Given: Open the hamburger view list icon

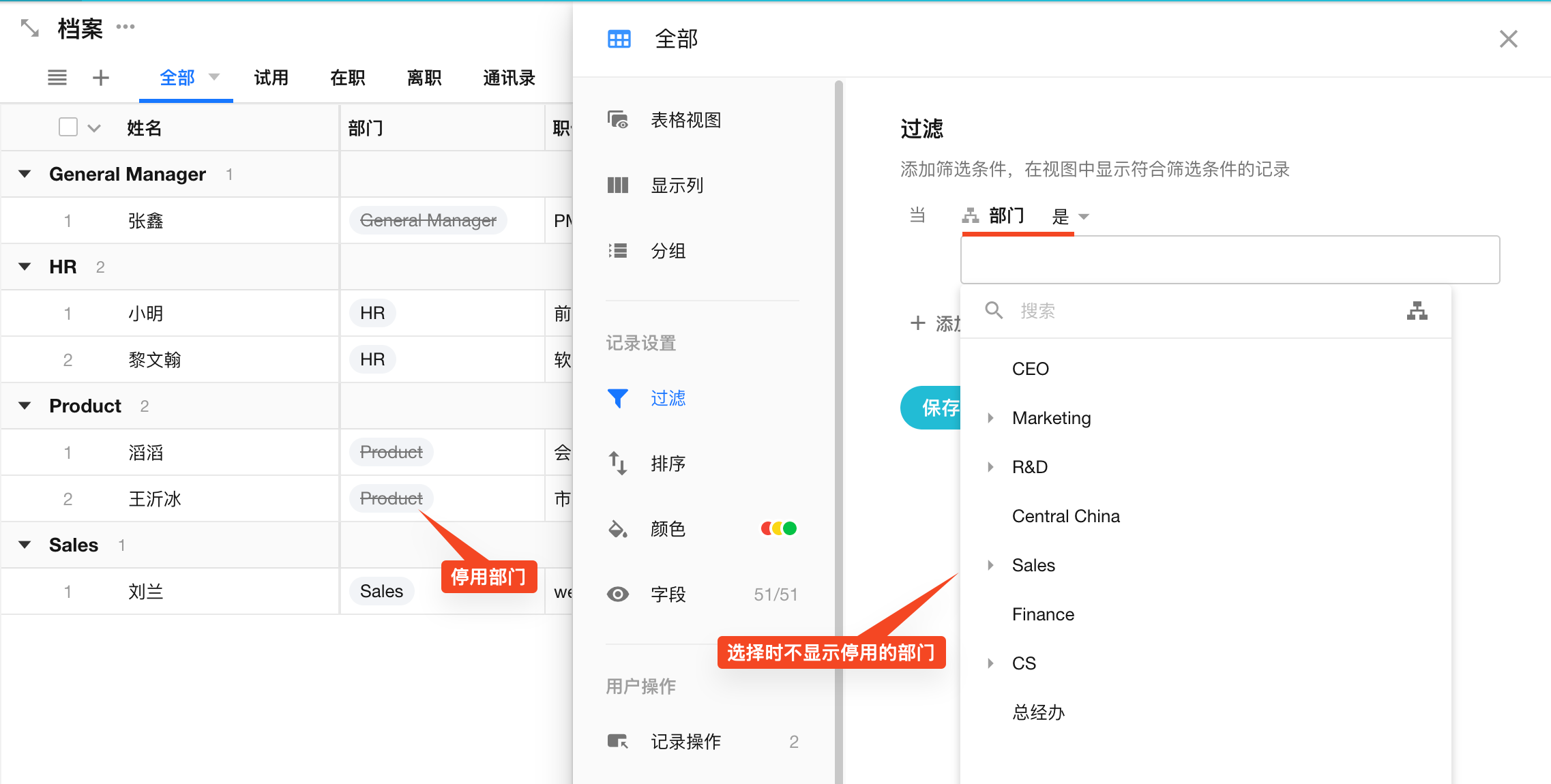Looking at the screenshot, I should pos(57,78).
